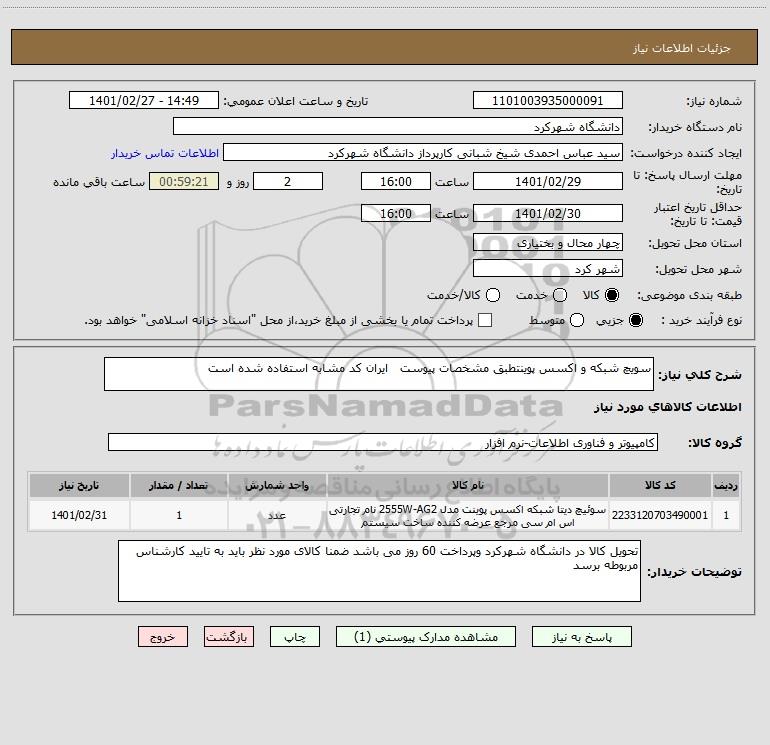Toggle the اسناد خزانه اسلامی payment checkbox

485,320
